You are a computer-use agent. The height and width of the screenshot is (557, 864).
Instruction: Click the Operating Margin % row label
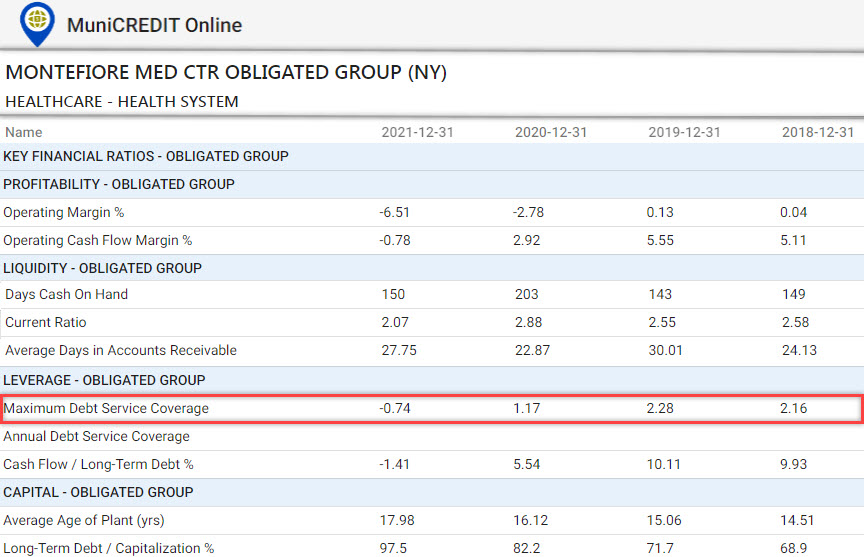point(64,213)
